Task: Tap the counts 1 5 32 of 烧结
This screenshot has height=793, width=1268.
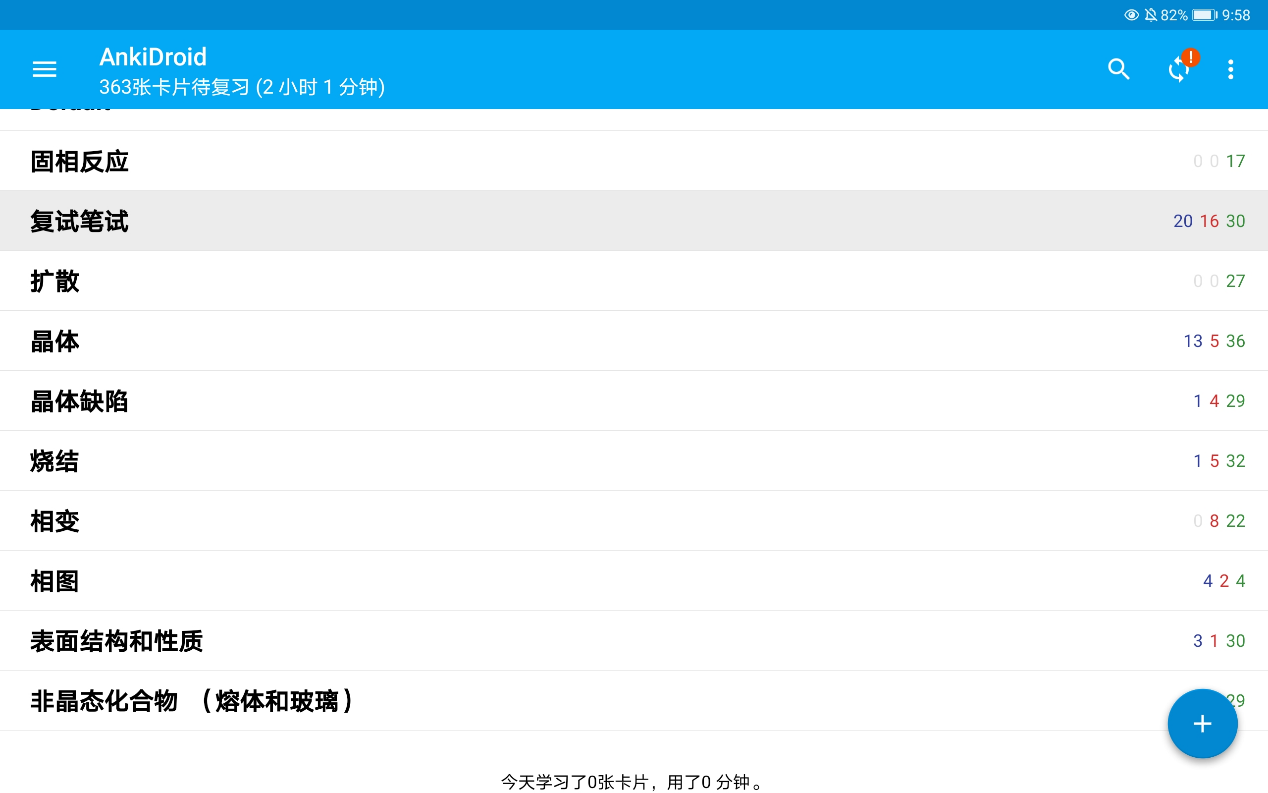Action: (1220, 461)
